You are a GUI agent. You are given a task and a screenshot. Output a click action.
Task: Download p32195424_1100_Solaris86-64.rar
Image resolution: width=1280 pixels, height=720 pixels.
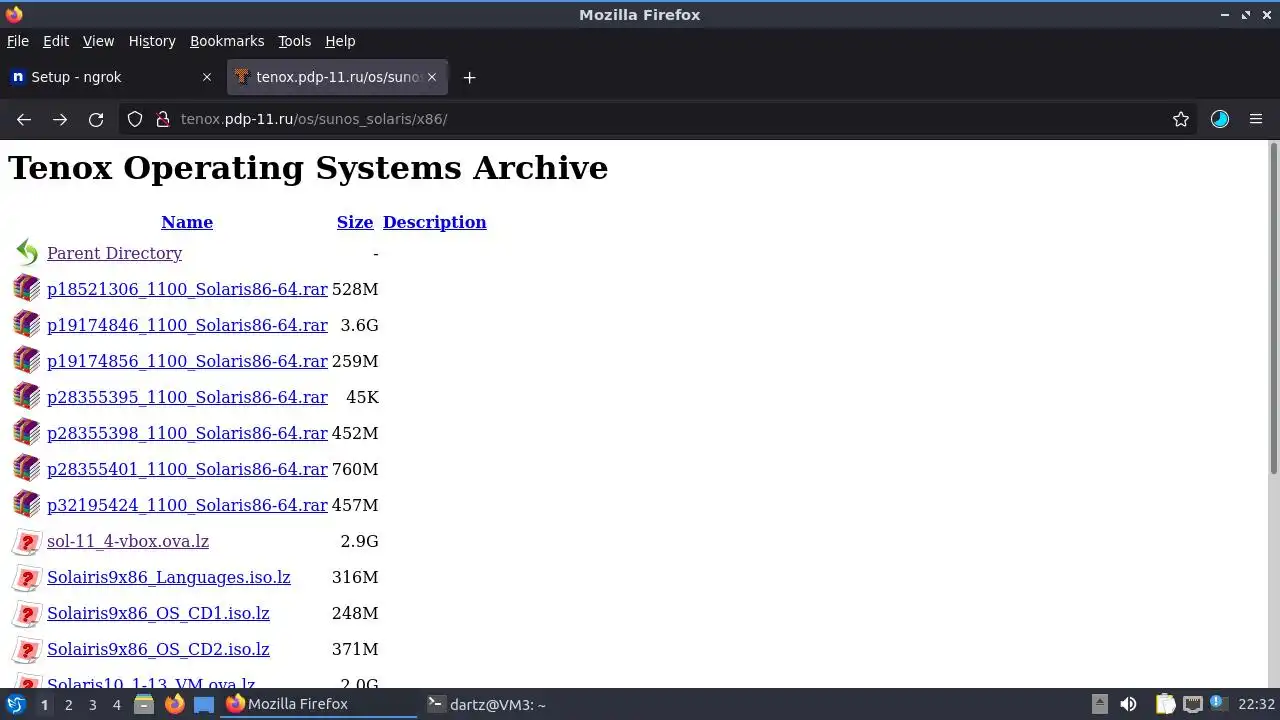[x=187, y=505]
